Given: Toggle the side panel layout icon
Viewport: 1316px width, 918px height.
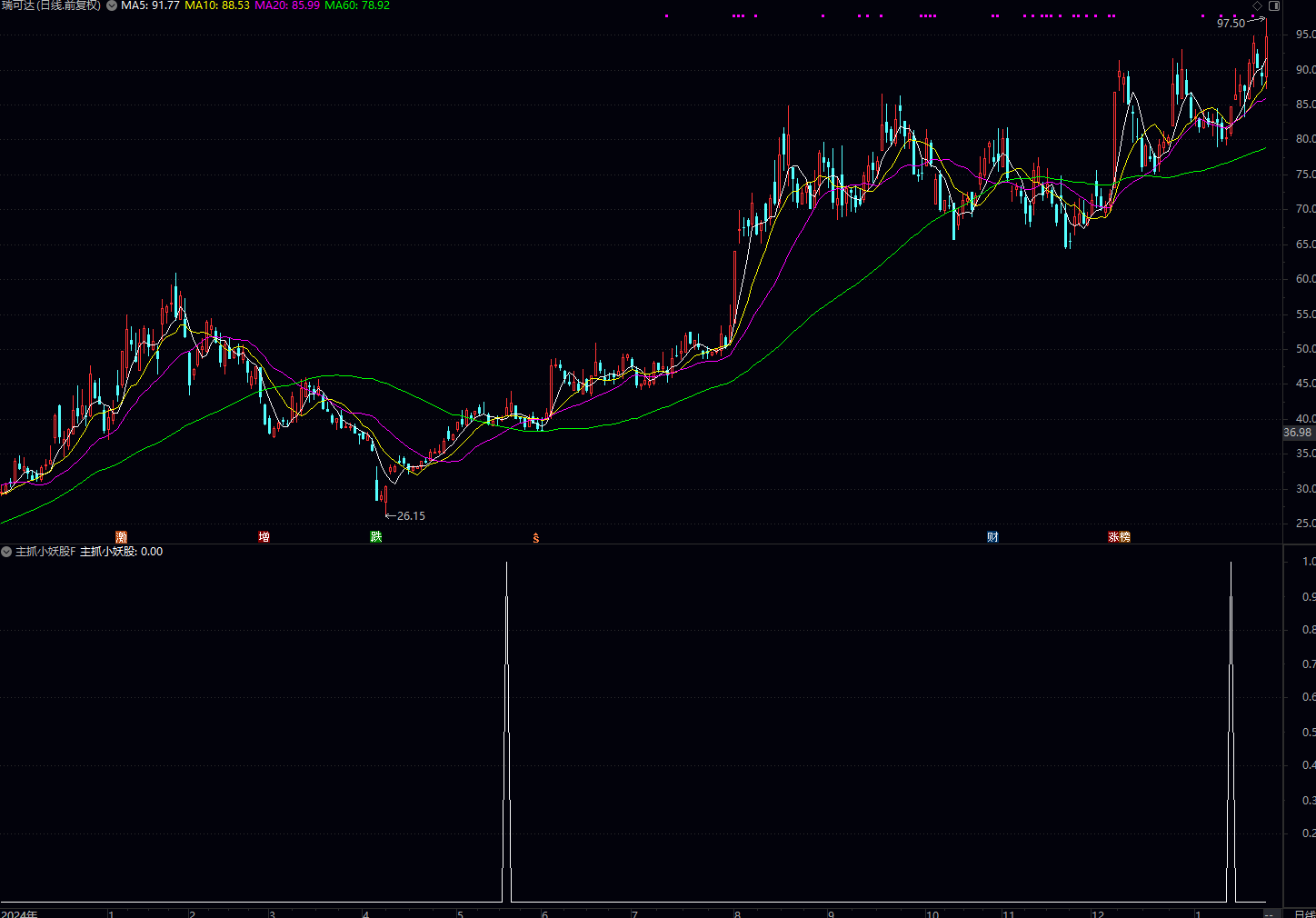Looking at the screenshot, I should click(x=1274, y=6).
